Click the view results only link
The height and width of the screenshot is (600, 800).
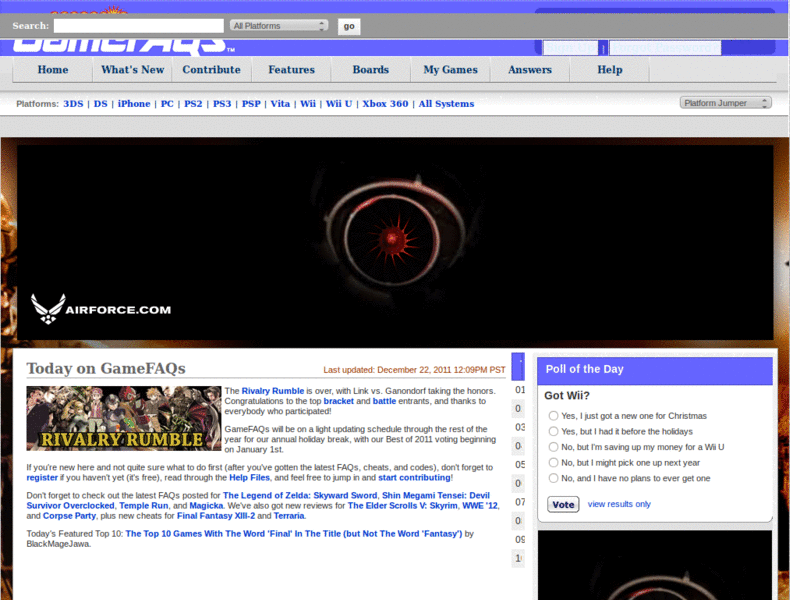[619, 504]
